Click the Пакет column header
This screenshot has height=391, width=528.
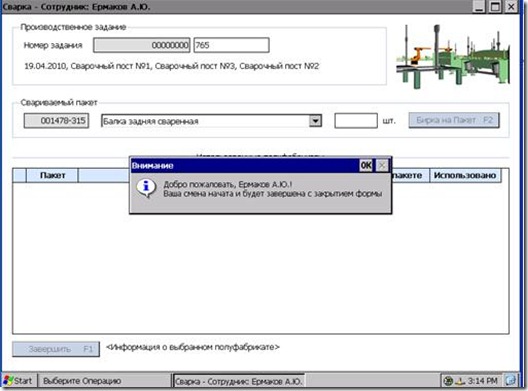tap(52, 175)
